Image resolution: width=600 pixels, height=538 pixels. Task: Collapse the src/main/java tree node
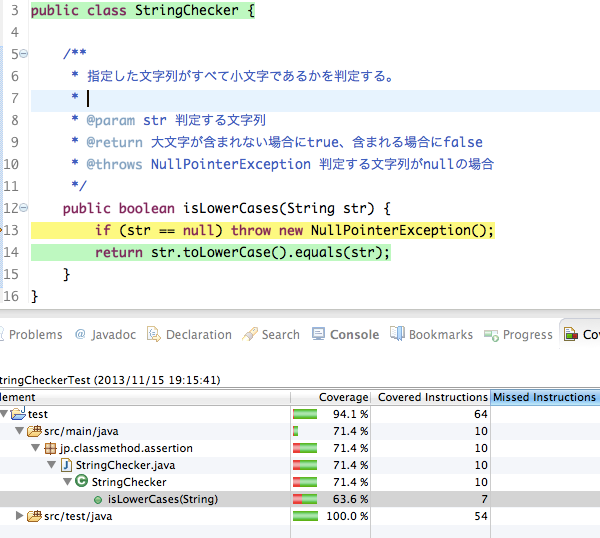(20, 431)
